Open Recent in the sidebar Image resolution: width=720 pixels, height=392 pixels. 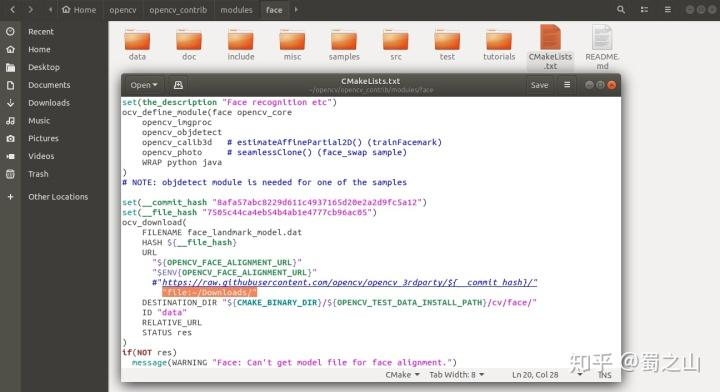tap(40, 32)
